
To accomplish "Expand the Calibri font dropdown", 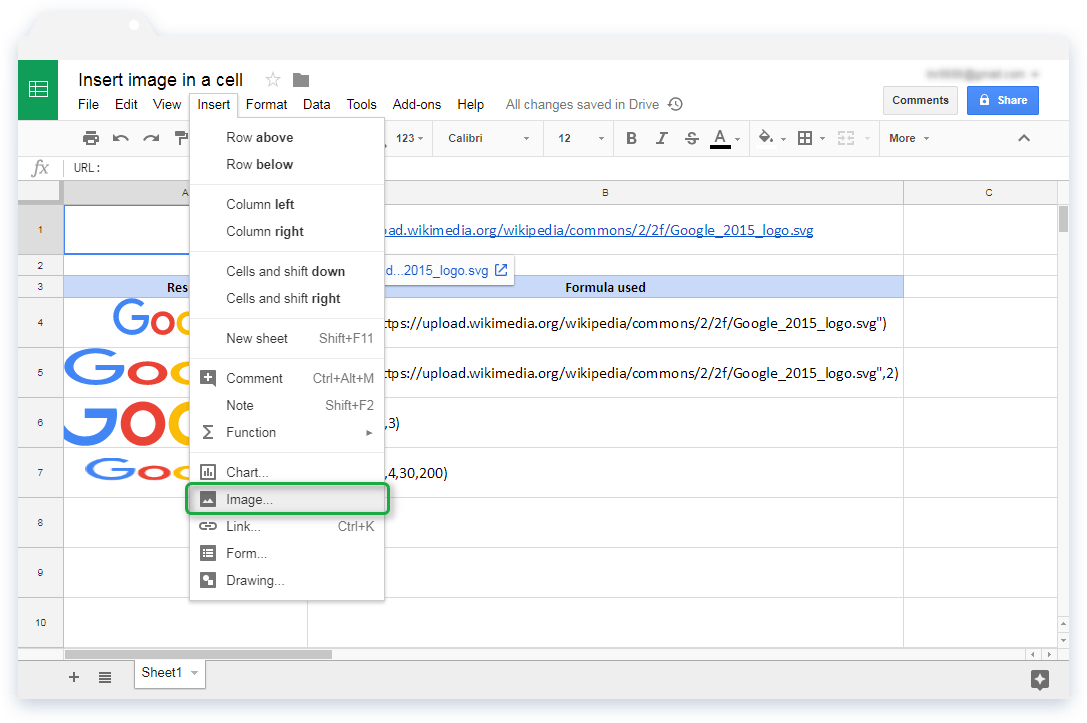I will click(488, 138).
